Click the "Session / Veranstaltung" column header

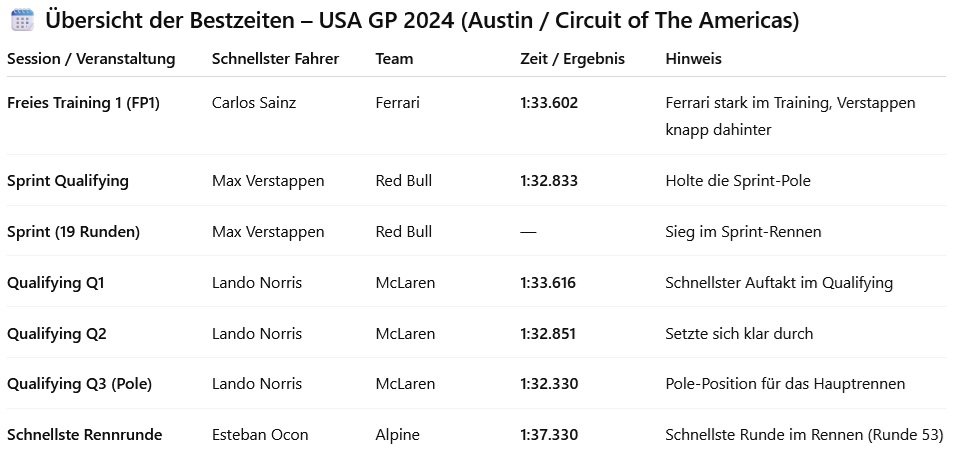91,59
